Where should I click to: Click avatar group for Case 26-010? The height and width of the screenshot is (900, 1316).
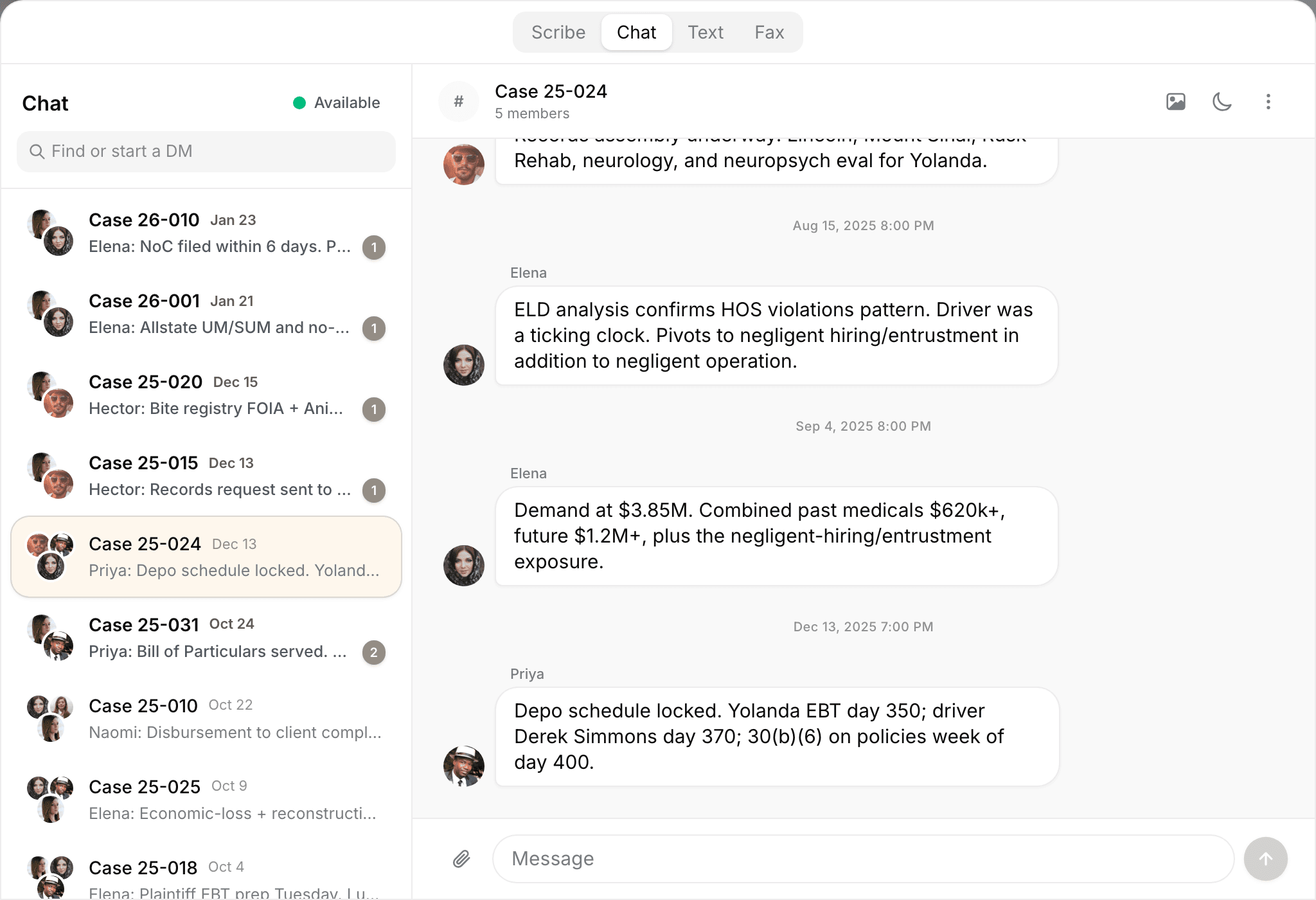coord(50,233)
